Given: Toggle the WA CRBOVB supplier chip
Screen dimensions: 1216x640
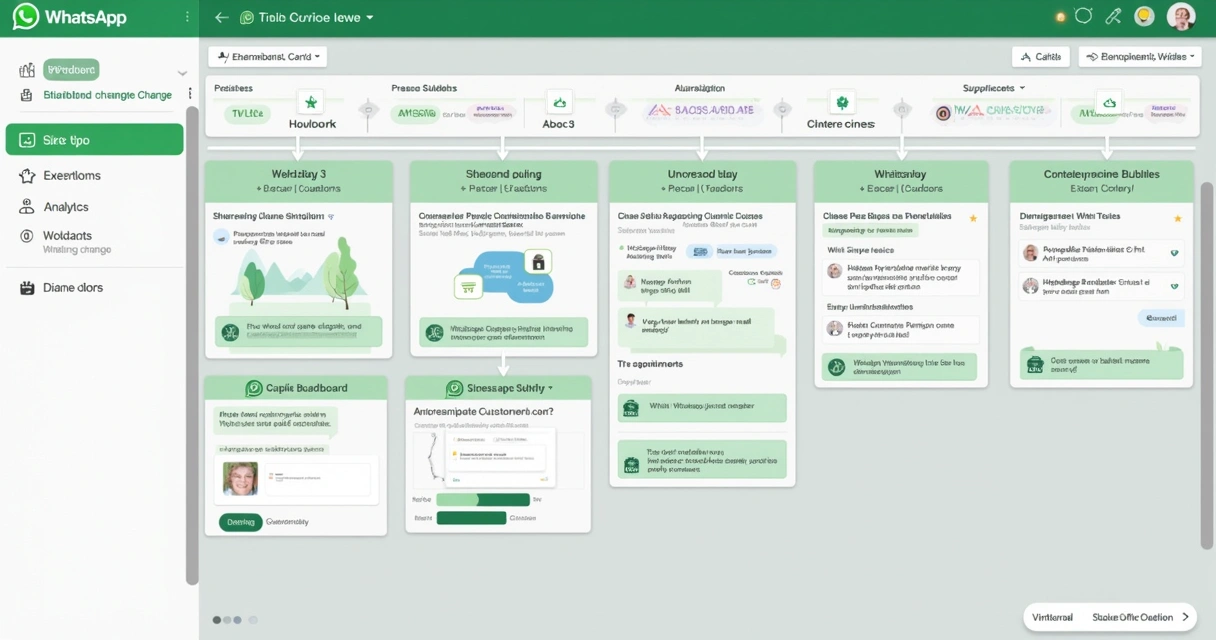Looking at the screenshot, I should pyautogui.click(x=994, y=113).
